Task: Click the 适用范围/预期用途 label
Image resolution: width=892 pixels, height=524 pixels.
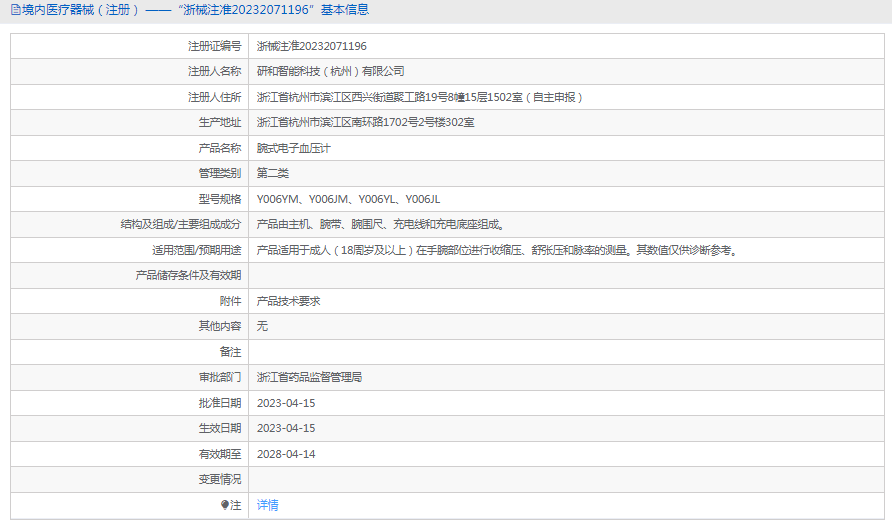Action: click(x=196, y=250)
